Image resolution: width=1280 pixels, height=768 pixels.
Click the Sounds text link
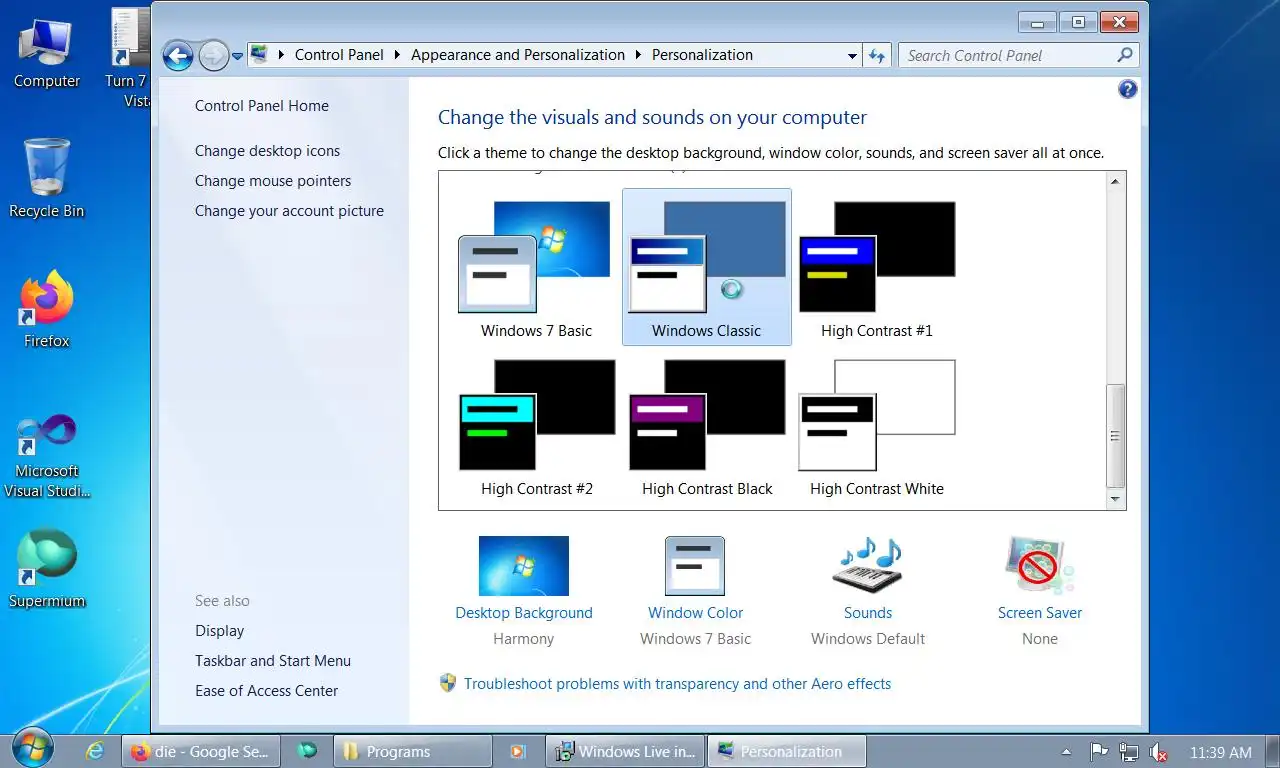868,613
